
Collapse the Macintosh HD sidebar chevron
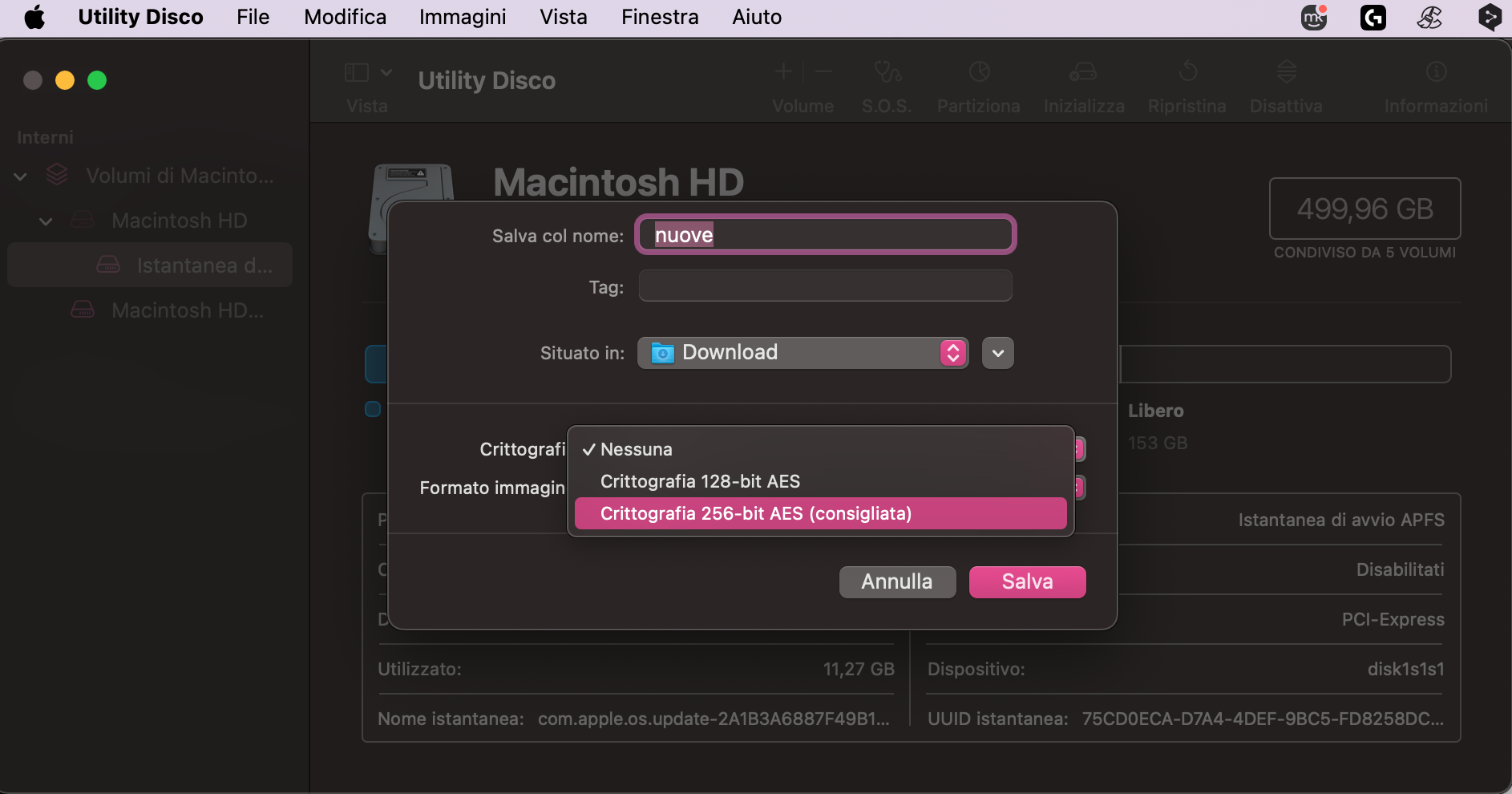(x=46, y=221)
